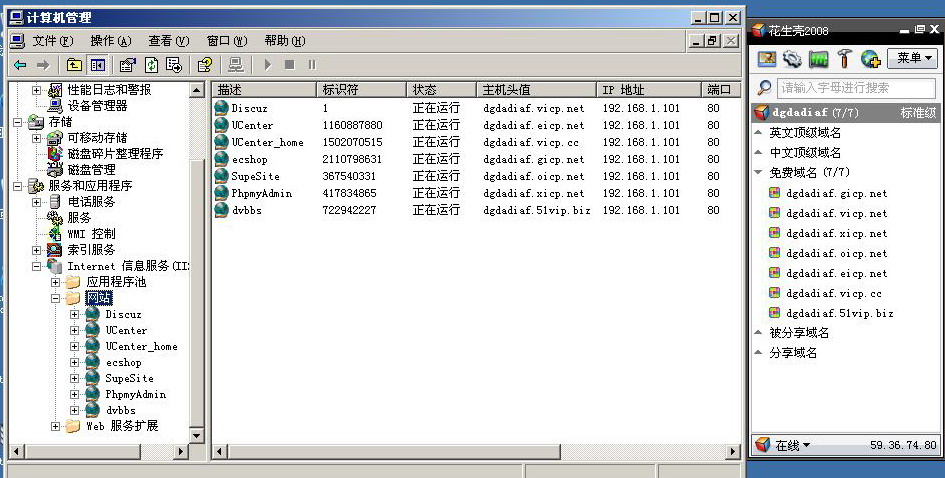The image size is (945, 478).
Task: Expand the UCenter_home site node in tree
Action: [74, 346]
